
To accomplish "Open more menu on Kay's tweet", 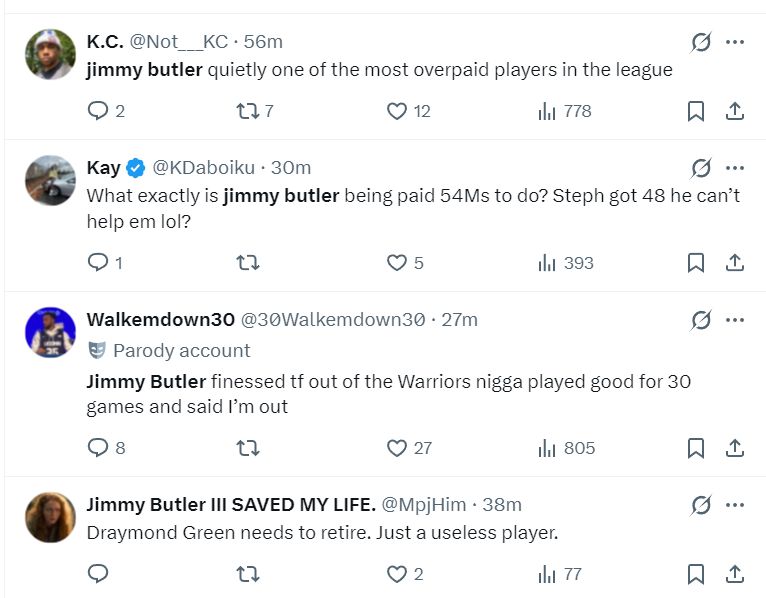I will click(x=735, y=167).
